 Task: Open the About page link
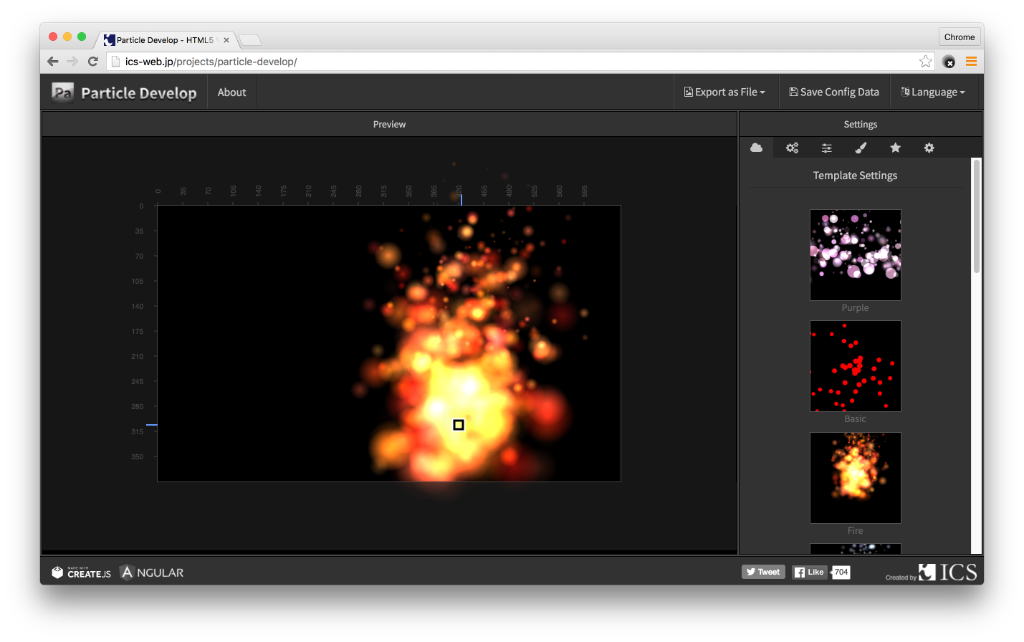pos(232,92)
